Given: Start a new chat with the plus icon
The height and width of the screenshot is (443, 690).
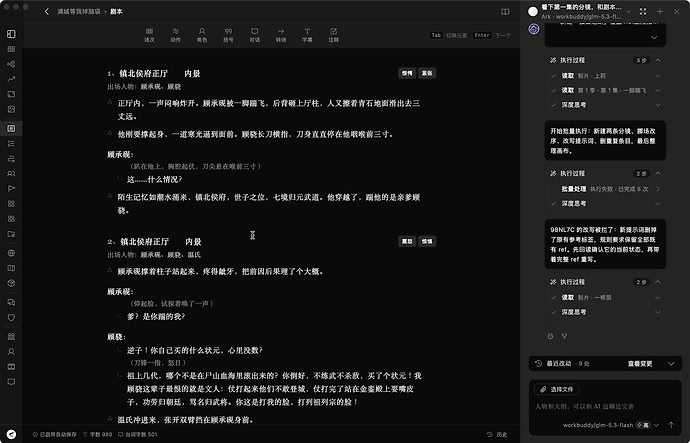Looking at the screenshot, I should tap(660, 12).
